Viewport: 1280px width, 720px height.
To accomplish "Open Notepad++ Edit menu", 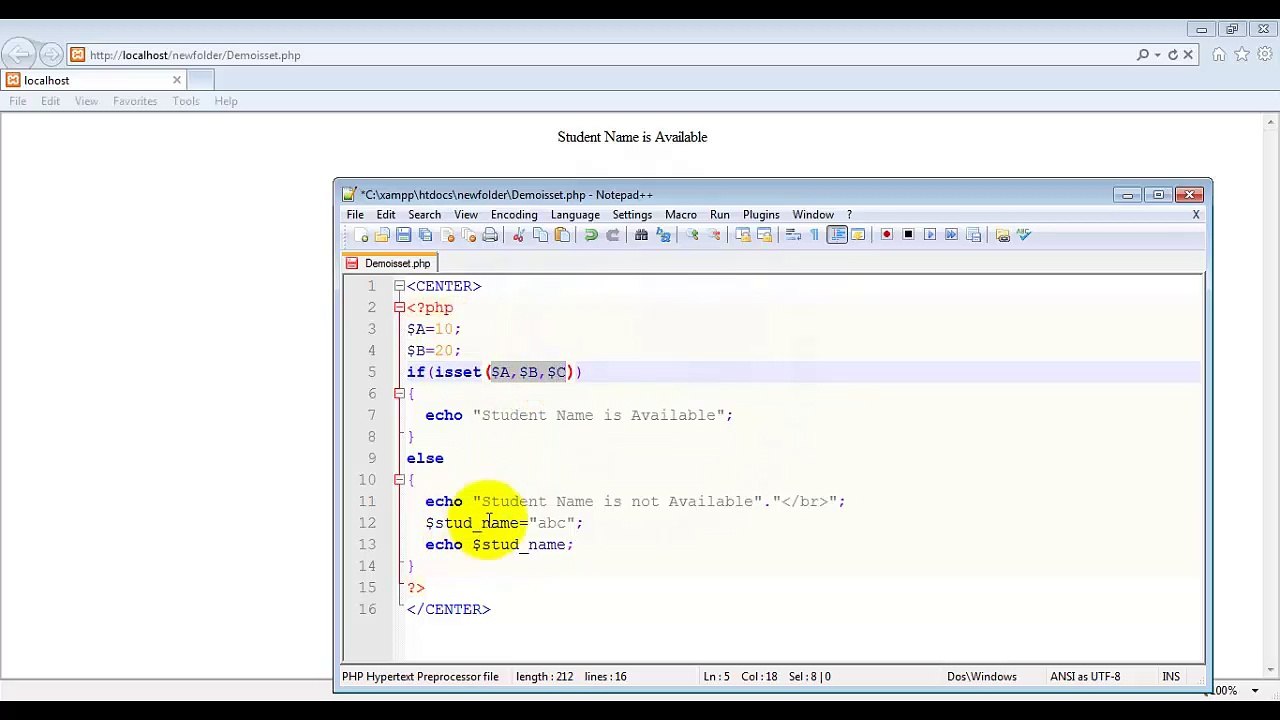I will click(x=386, y=215).
